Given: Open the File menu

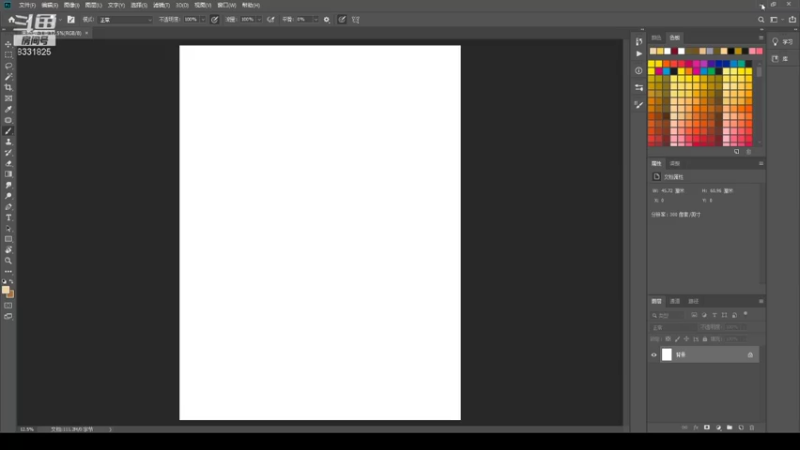Looking at the screenshot, I should (x=27, y=5).
